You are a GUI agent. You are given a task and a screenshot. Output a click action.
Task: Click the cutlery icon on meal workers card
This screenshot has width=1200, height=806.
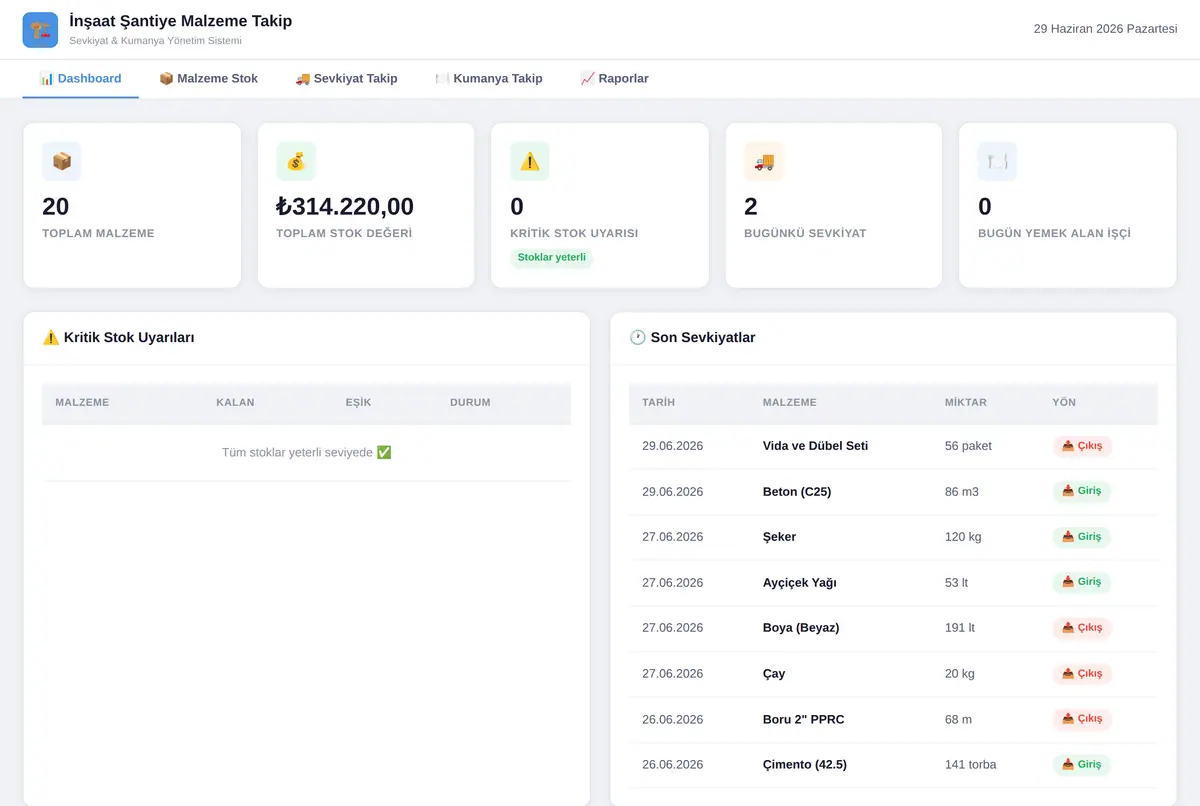click(998, 161)
